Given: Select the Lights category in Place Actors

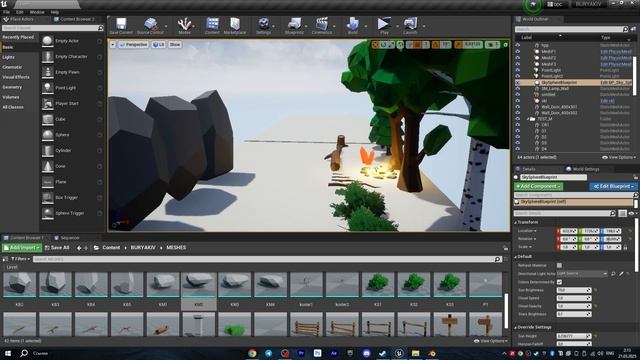Looking at the screenshot, I should (x=9, y=57).
